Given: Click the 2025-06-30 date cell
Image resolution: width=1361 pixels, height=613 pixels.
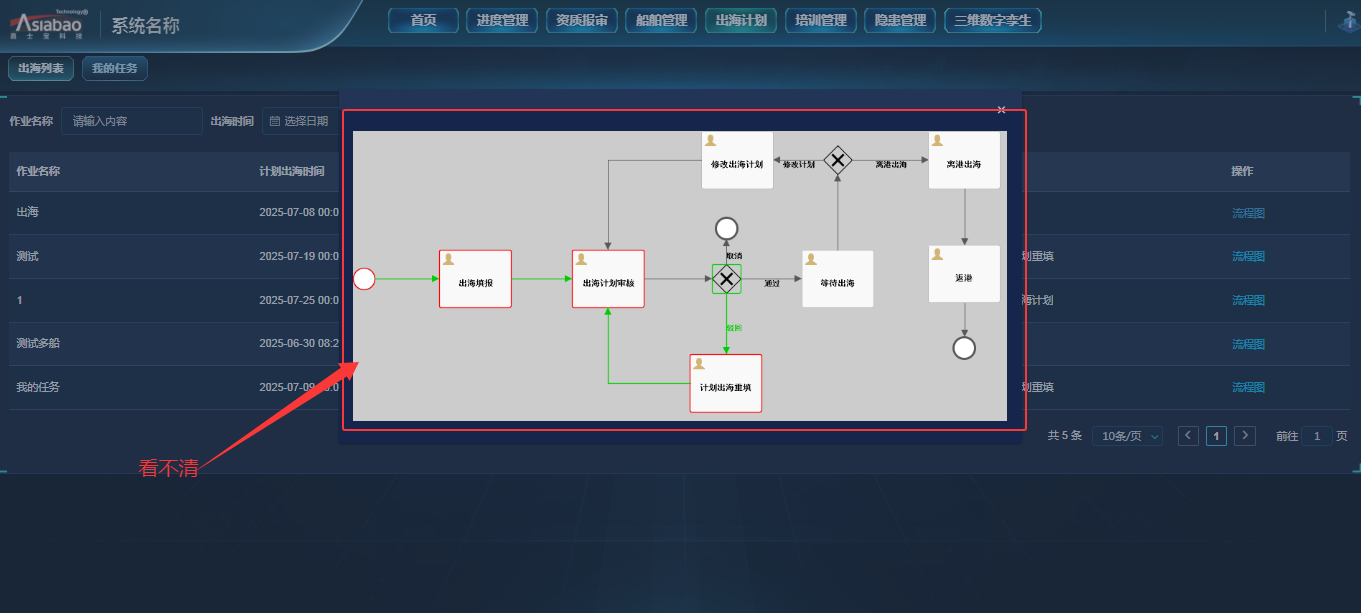Looking at the screenshot, I should point(299,343).
